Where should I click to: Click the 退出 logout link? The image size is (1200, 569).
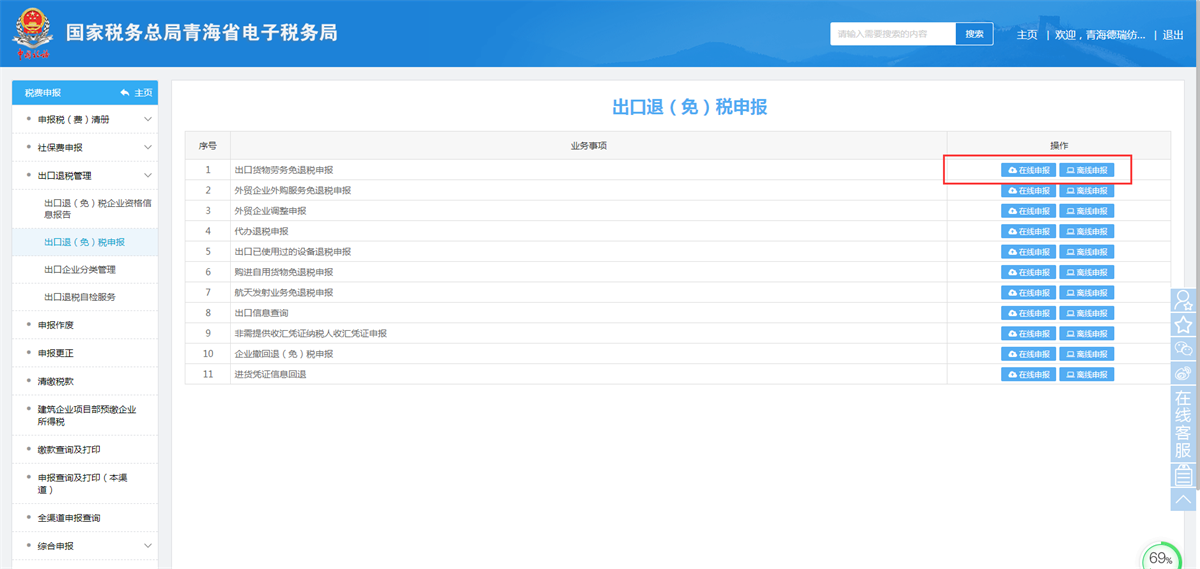click(1172, 35)
